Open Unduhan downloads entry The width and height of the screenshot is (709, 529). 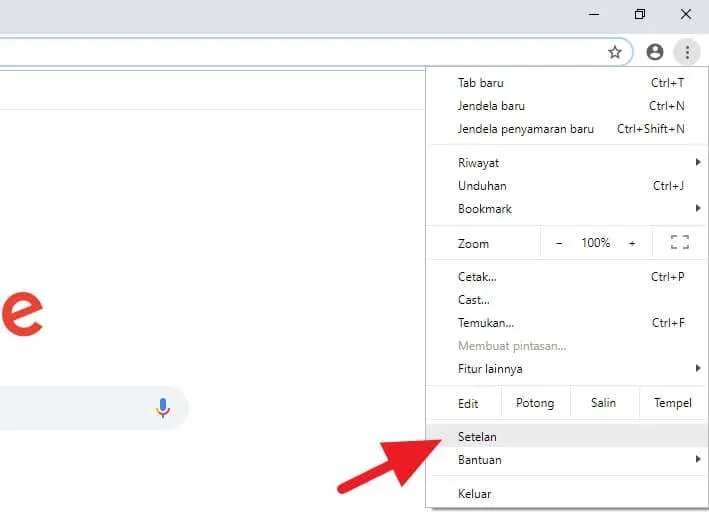coord(567,186)
